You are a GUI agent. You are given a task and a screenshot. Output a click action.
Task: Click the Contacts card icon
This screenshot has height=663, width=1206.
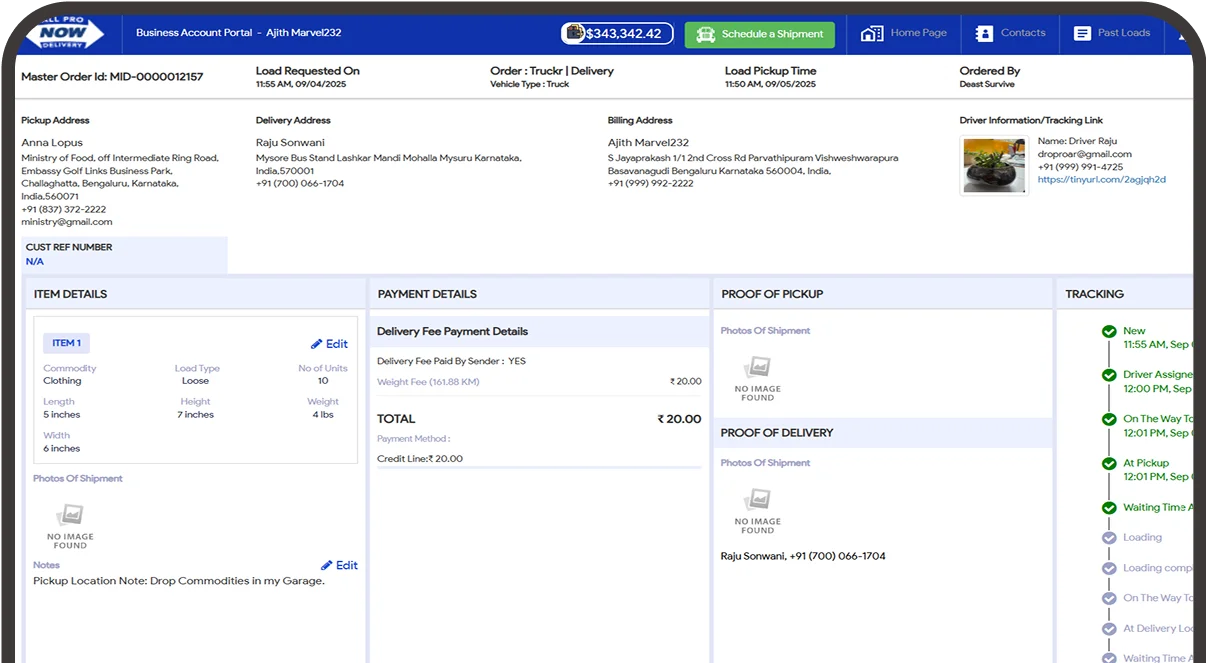984,33
